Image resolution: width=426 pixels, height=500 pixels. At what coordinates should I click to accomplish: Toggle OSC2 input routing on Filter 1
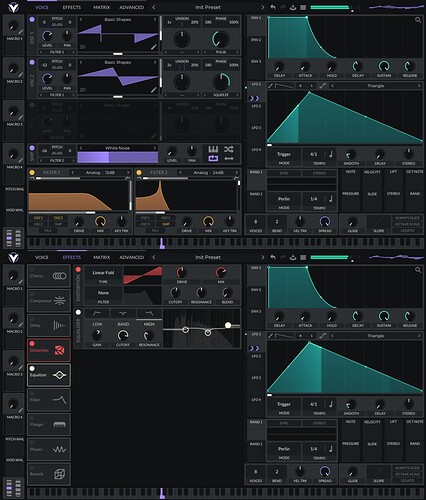point(58,218)
